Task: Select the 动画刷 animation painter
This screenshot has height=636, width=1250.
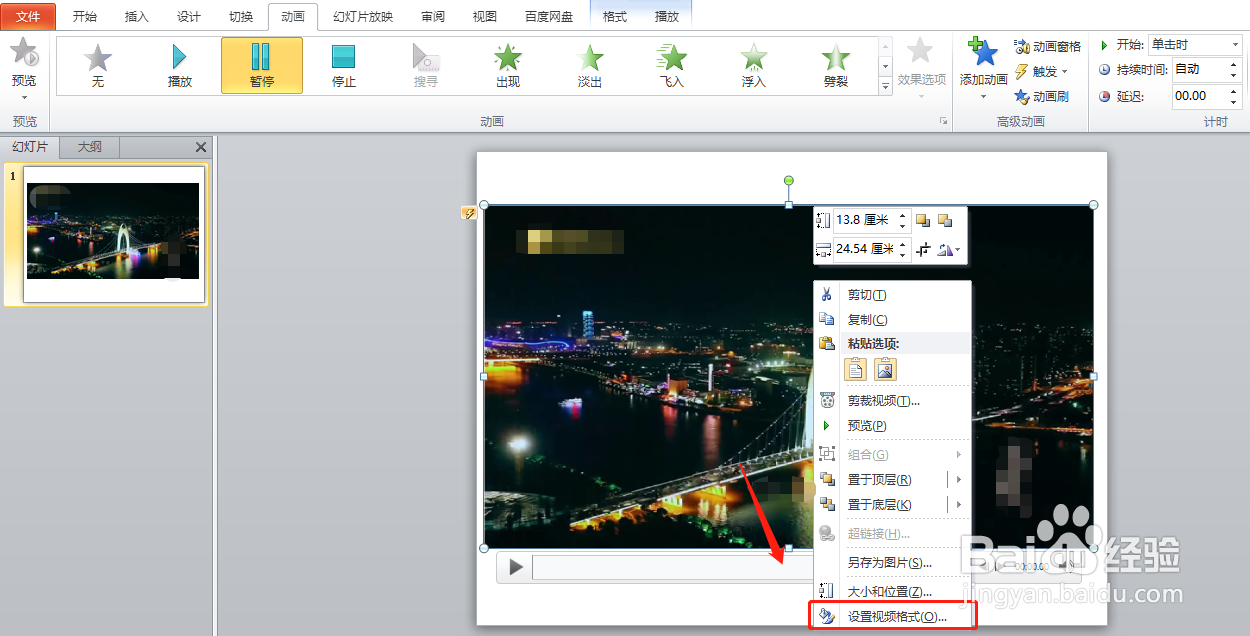Action: pos(1043,96)
